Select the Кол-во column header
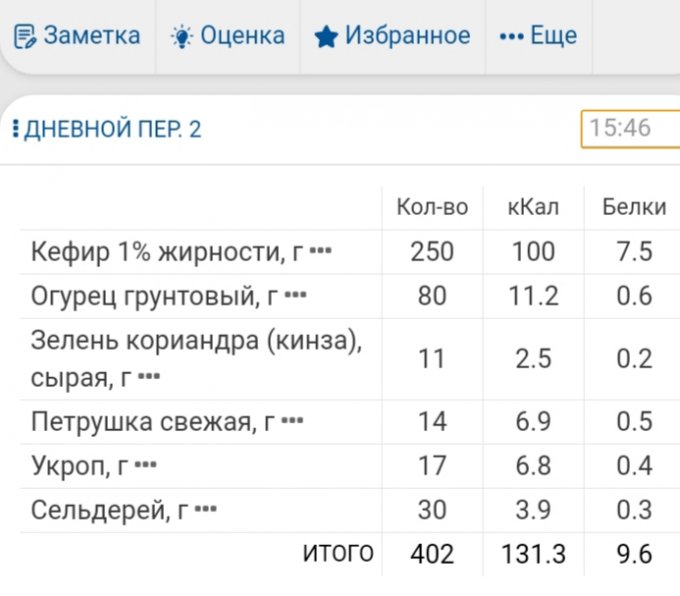This screenshot has height=596, width=680. coord(432,207)
